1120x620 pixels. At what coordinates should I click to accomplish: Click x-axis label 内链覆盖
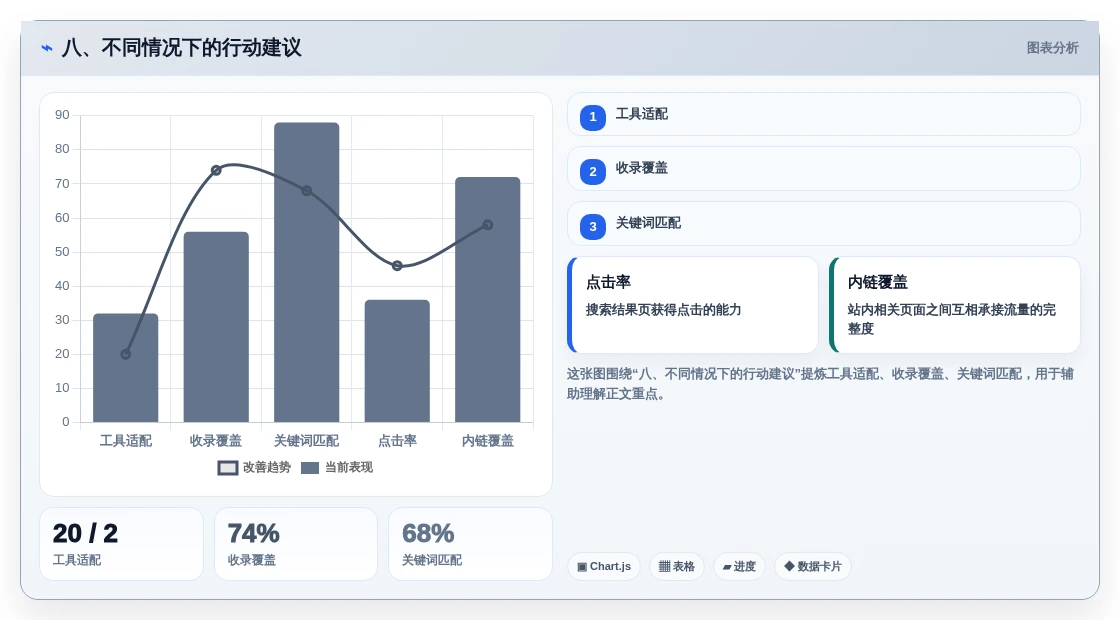[488, 441]
